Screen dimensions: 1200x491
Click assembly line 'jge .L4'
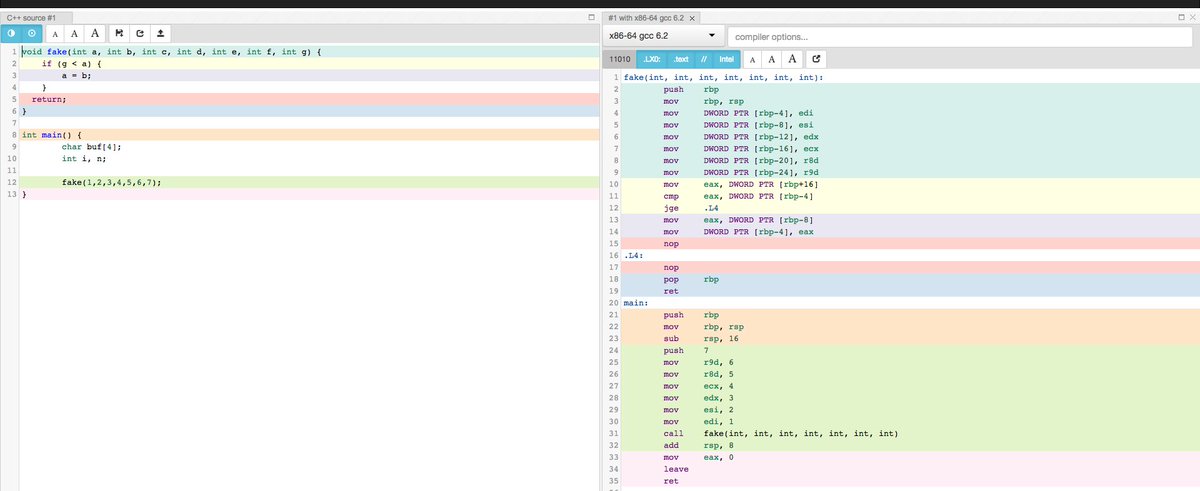tap(691, 208)
